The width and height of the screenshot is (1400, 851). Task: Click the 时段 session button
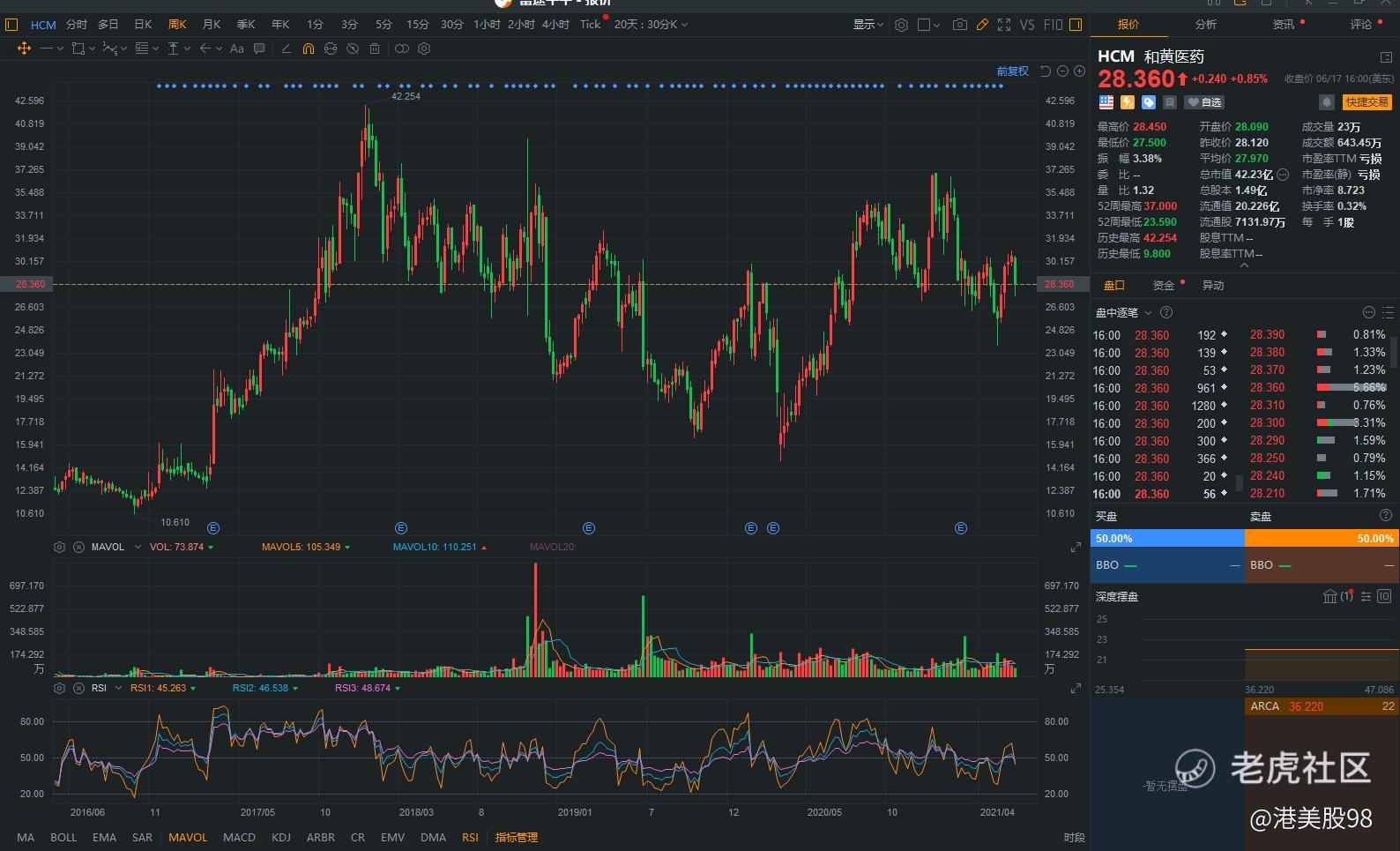[1074, 838]
